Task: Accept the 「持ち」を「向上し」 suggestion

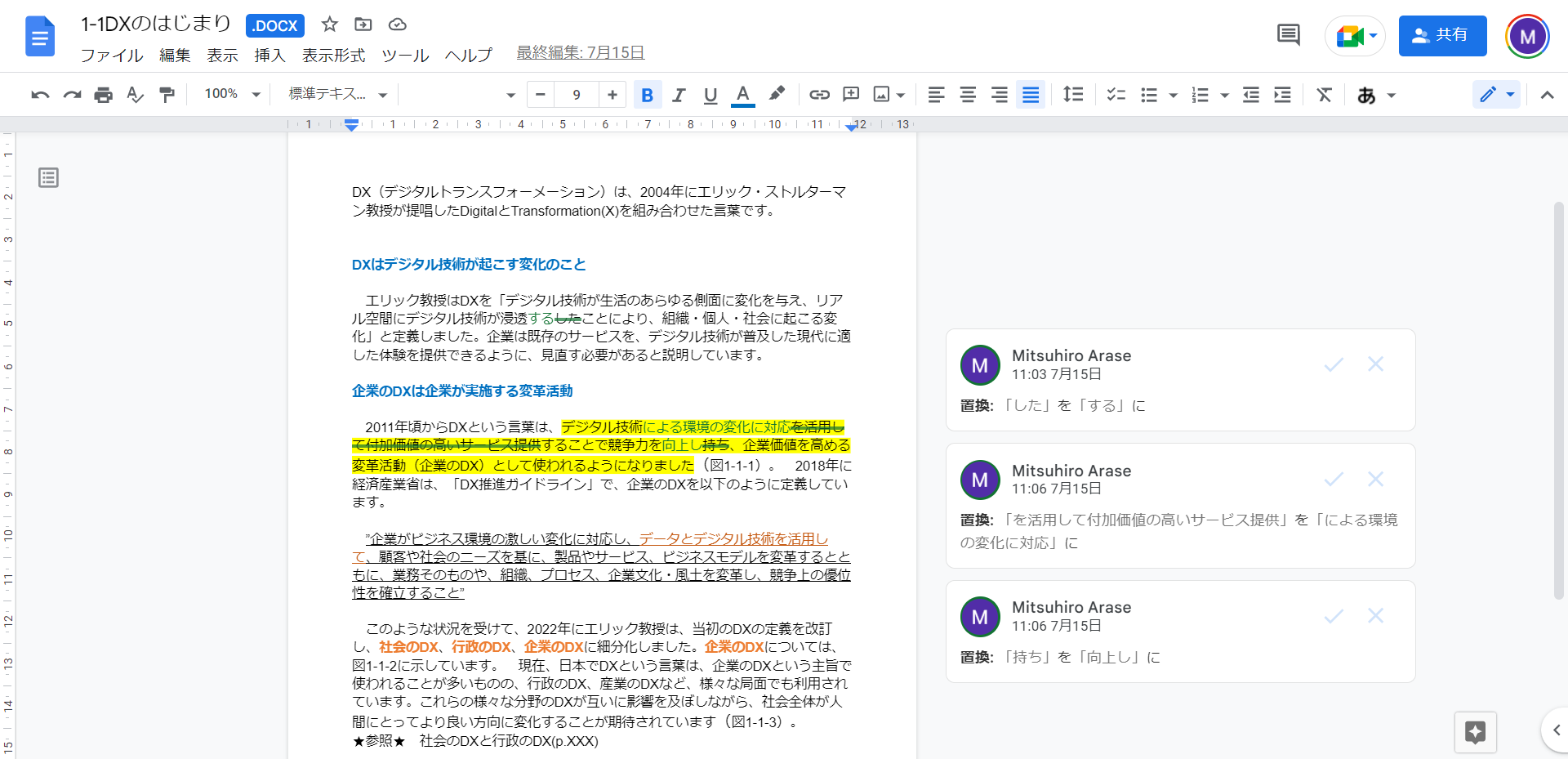Action: 1334,616
